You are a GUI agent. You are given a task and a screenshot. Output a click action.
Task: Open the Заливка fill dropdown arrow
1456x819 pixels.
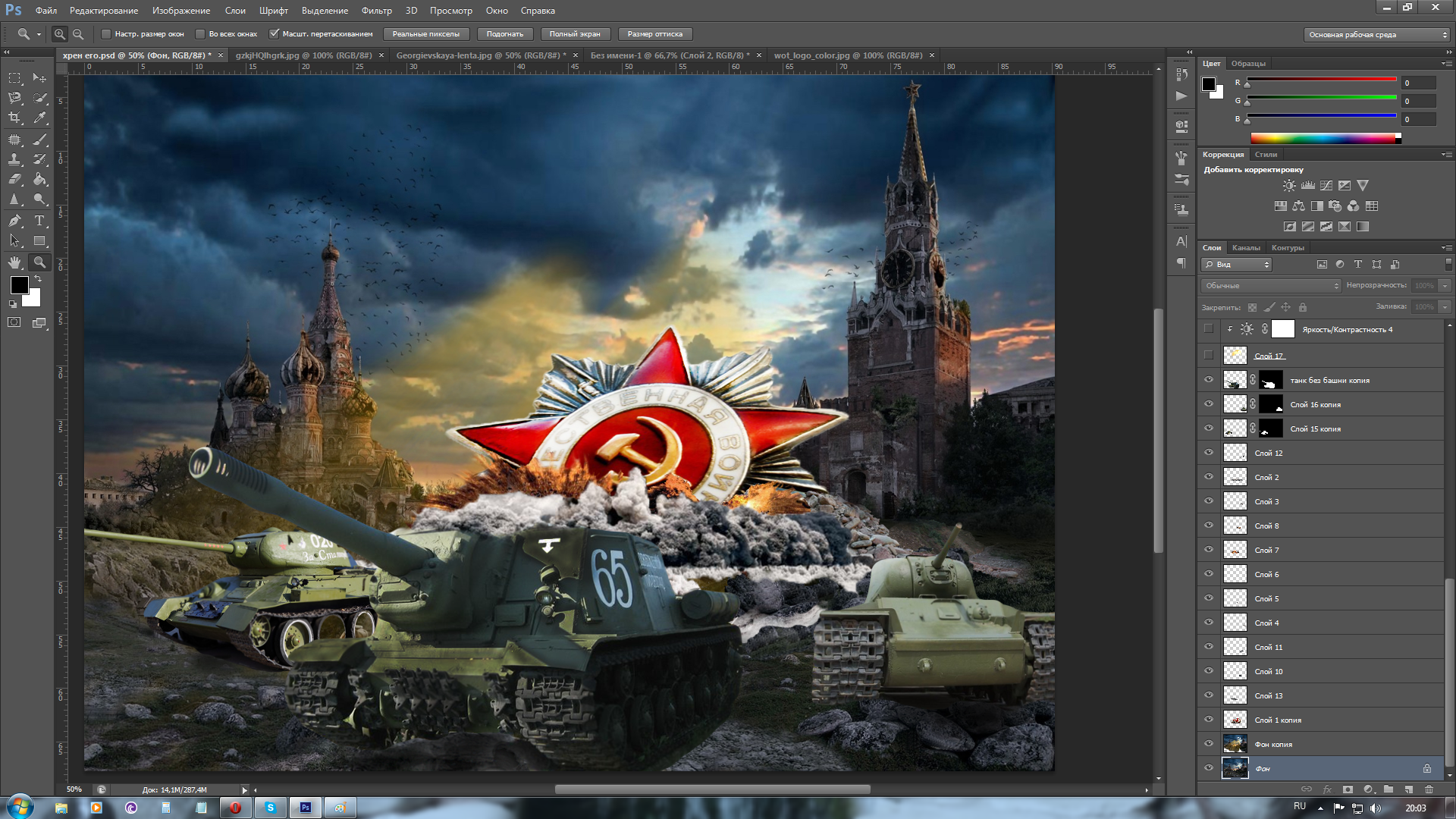pos(1445,307)
